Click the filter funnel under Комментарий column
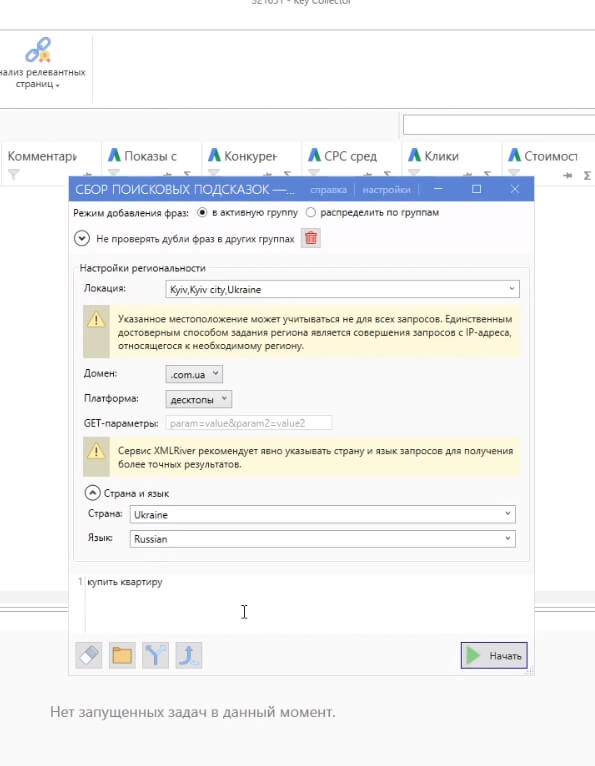 (14, 174)
